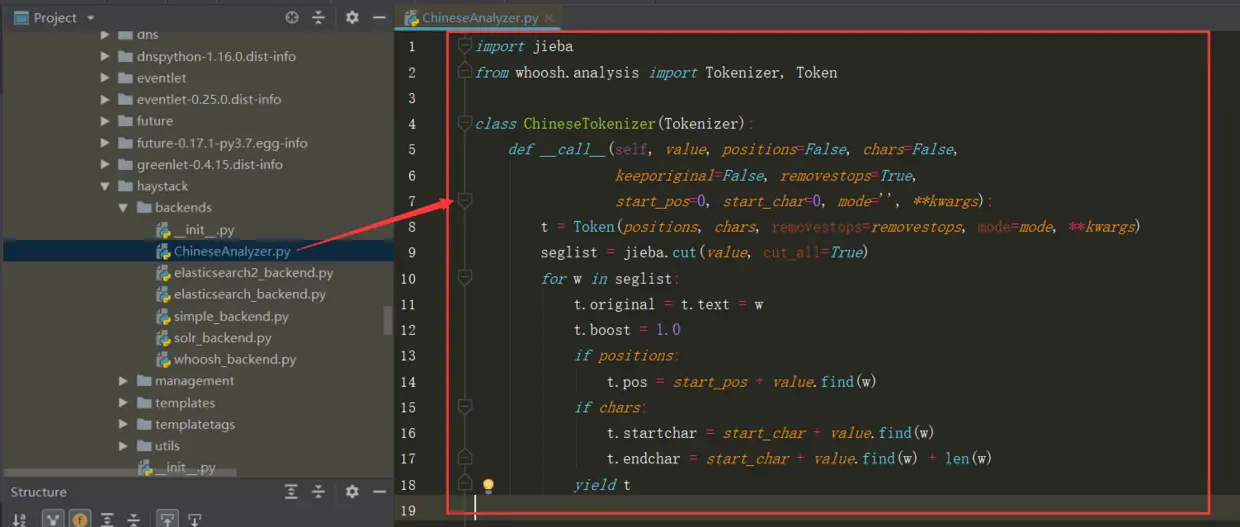Click 'import jieba' on line 1
1240x527 pixels.
[x=524, y=46]
